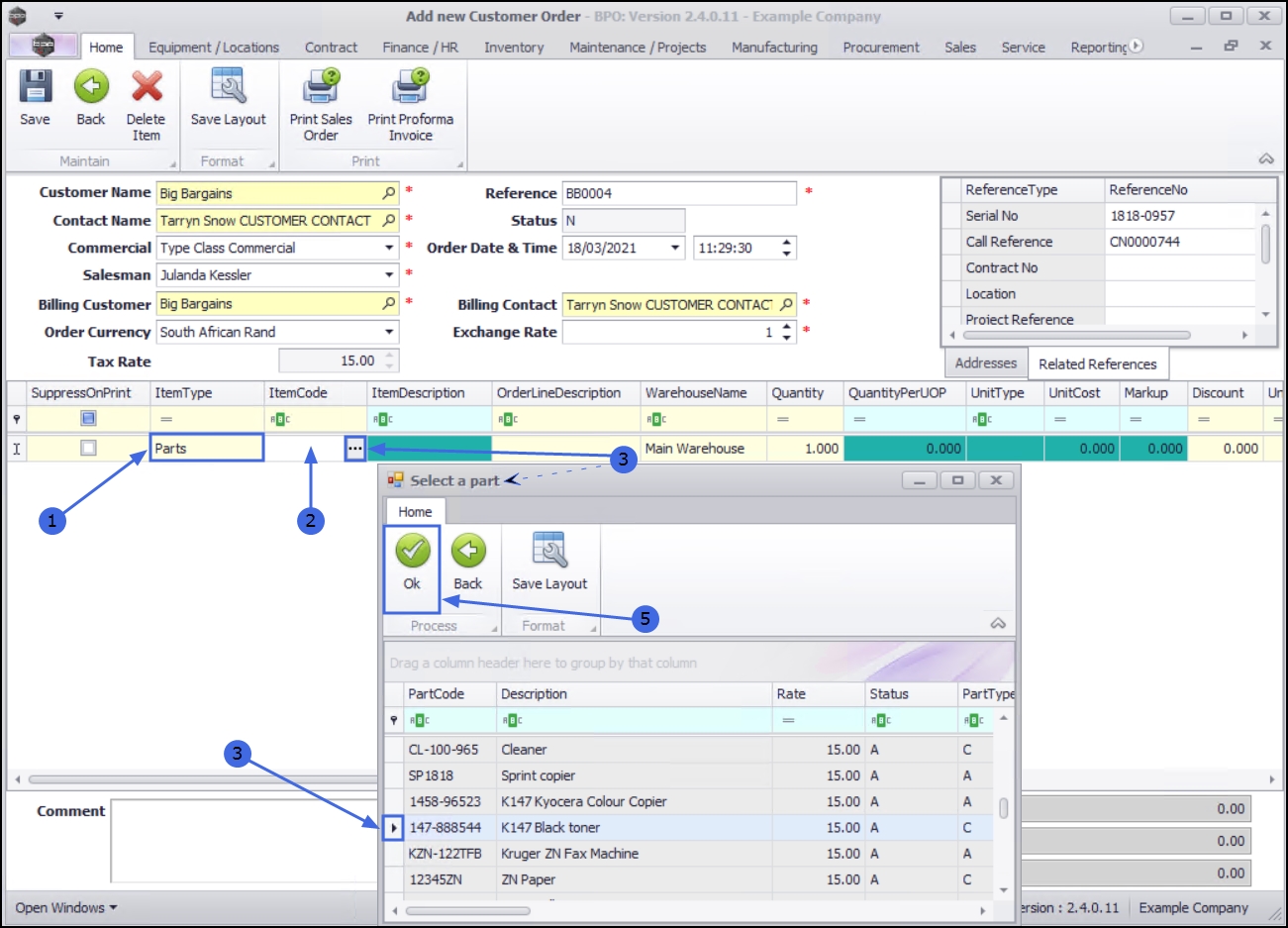The image size is (1288, 928).
Task: Open the BPO application menu button
Action: coord(43,46)
